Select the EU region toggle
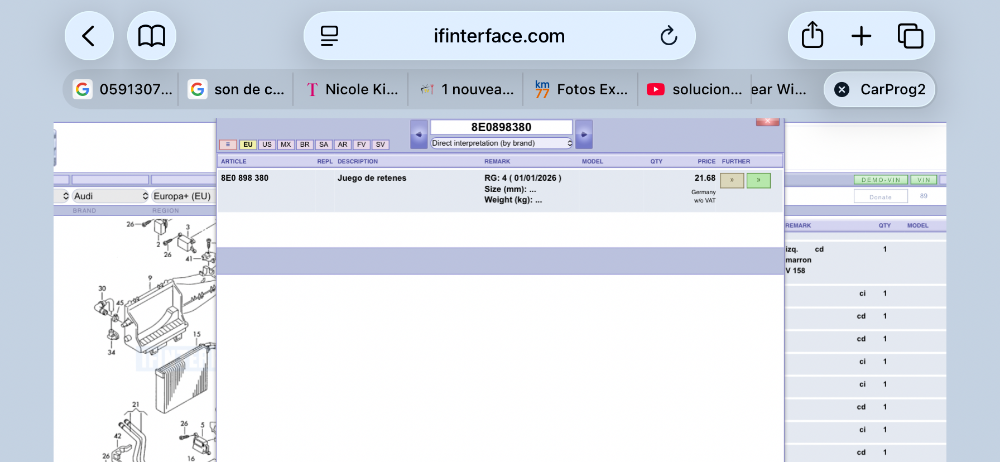 (248, 145)
